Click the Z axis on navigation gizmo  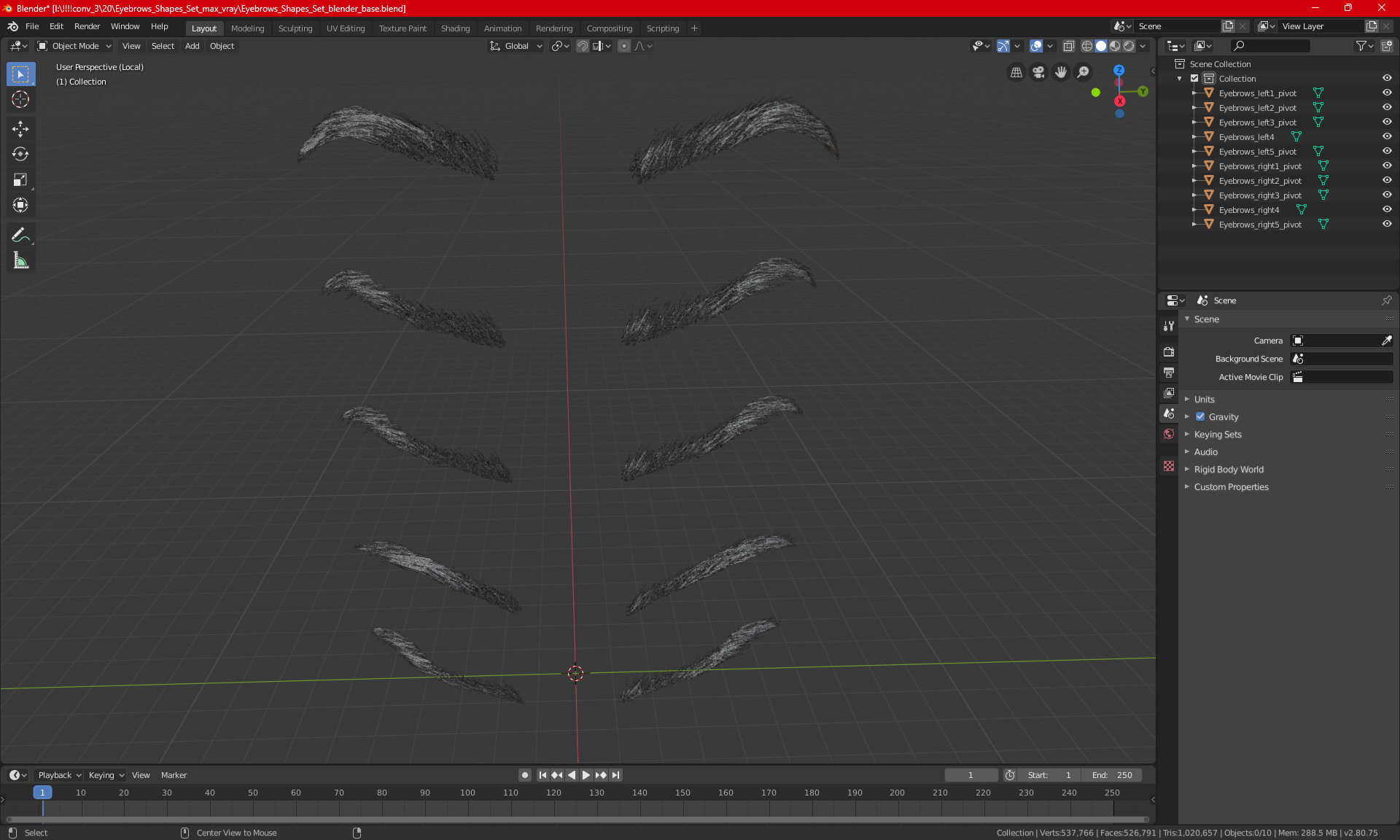coord(1119,70)
